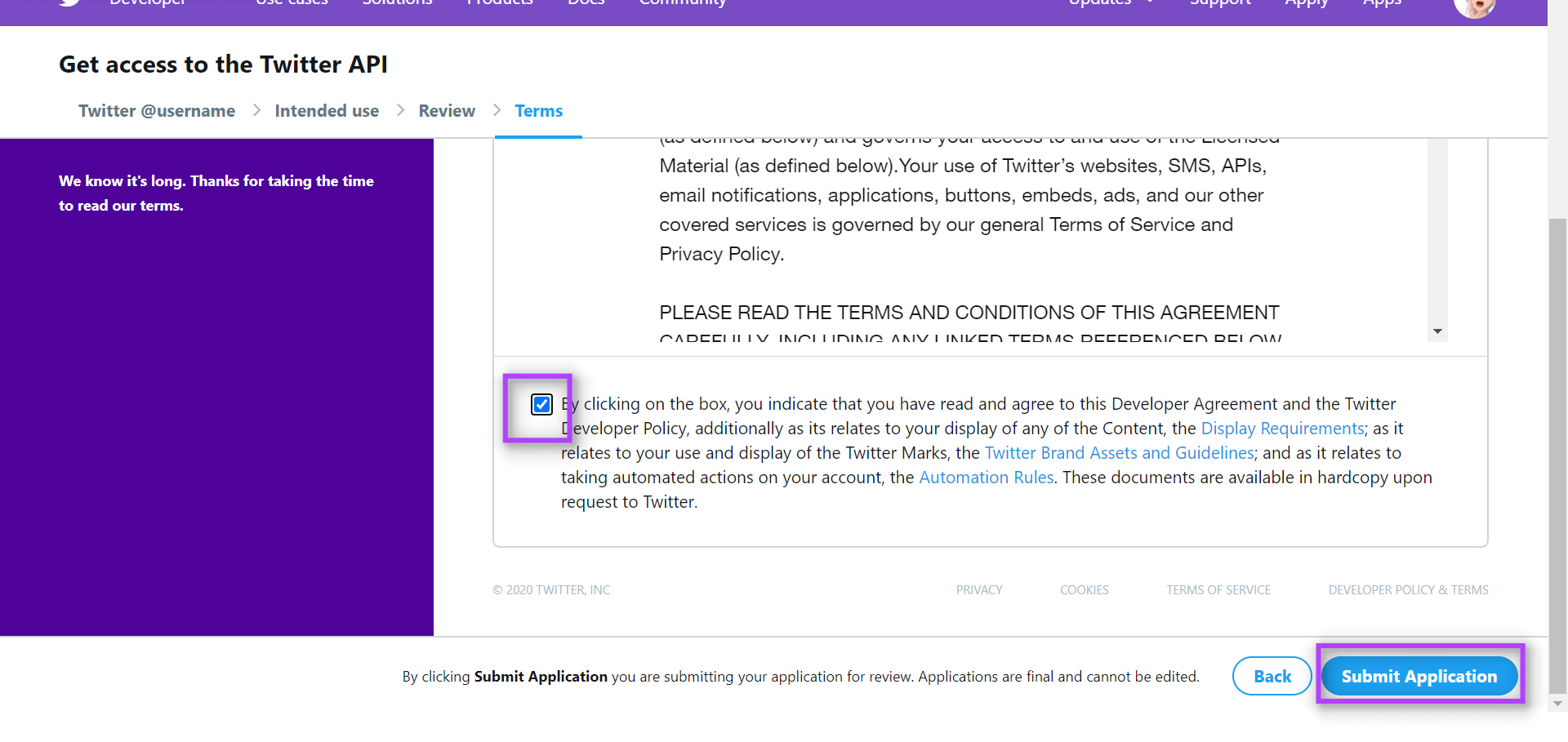Screen dimensions: 1568x742
Task: Select the Terms step
Action: (539, 111)
